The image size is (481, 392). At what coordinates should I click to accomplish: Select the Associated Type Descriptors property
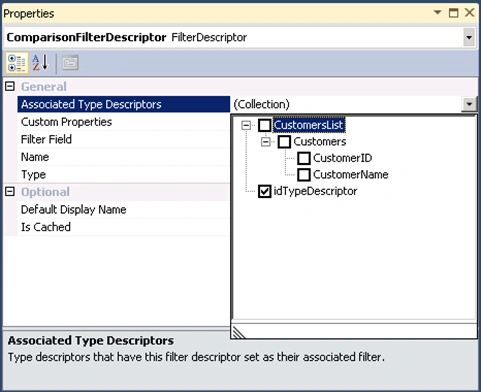pyautogui.click(x=124, y=104)
